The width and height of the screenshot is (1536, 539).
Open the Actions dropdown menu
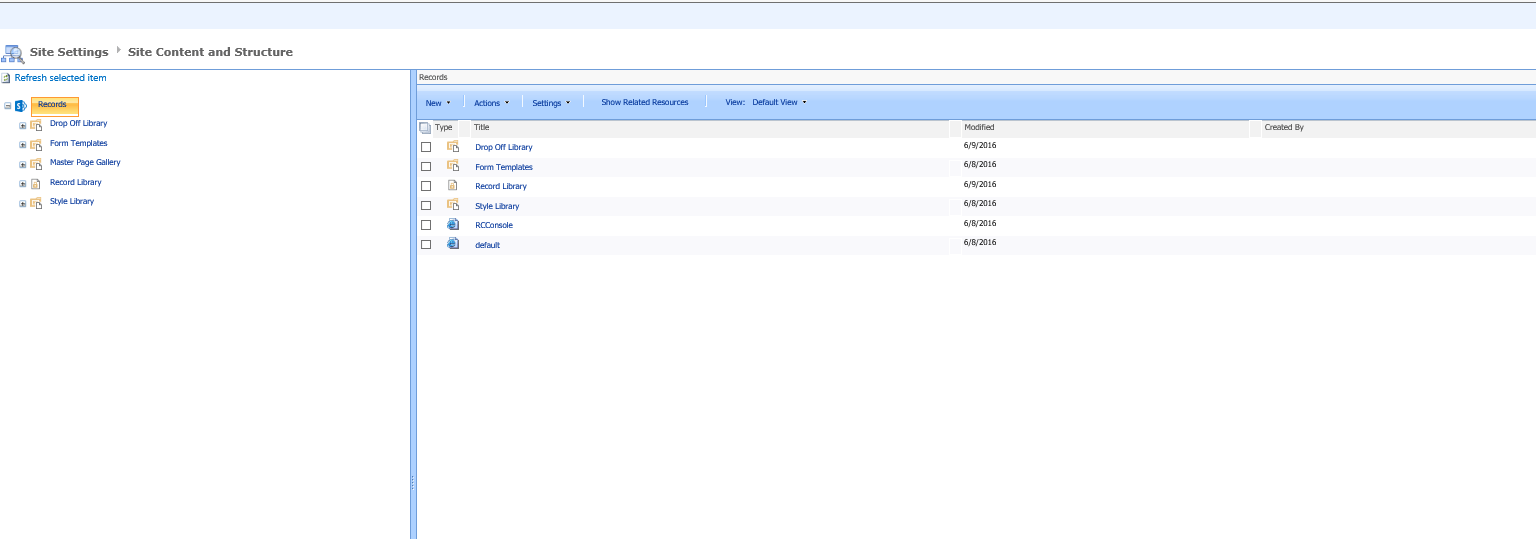point(491,103)
